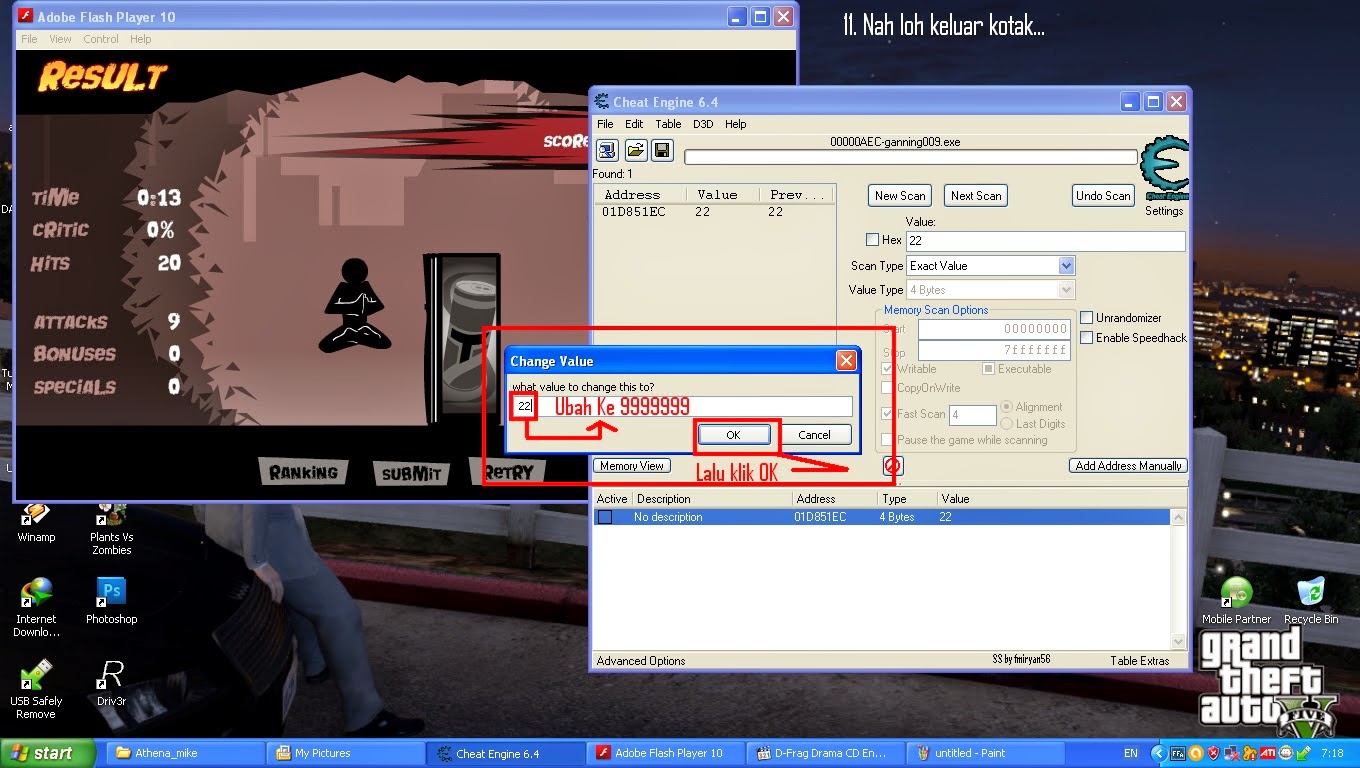Open the Mobile Partner desktop icon

1236,593
